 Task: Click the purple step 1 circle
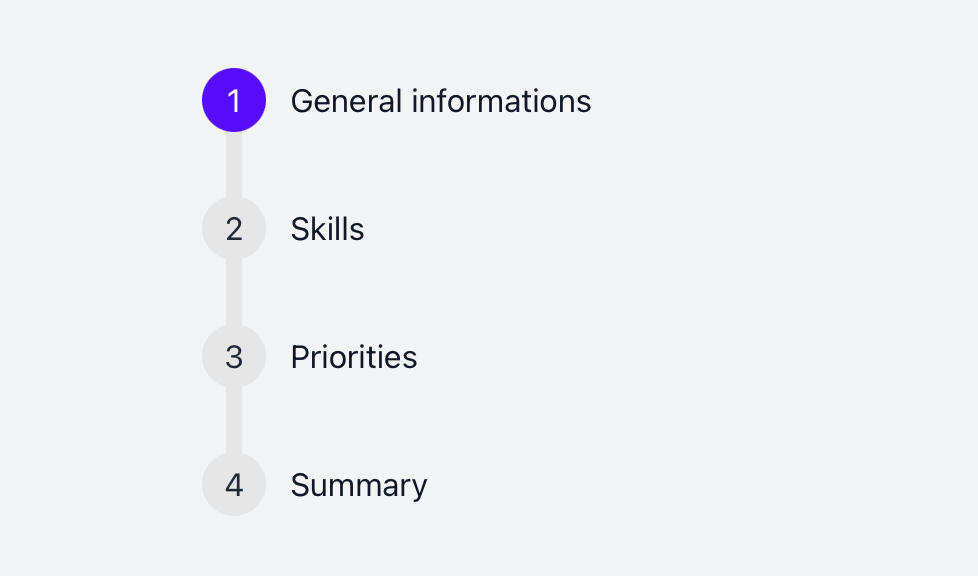234,100
